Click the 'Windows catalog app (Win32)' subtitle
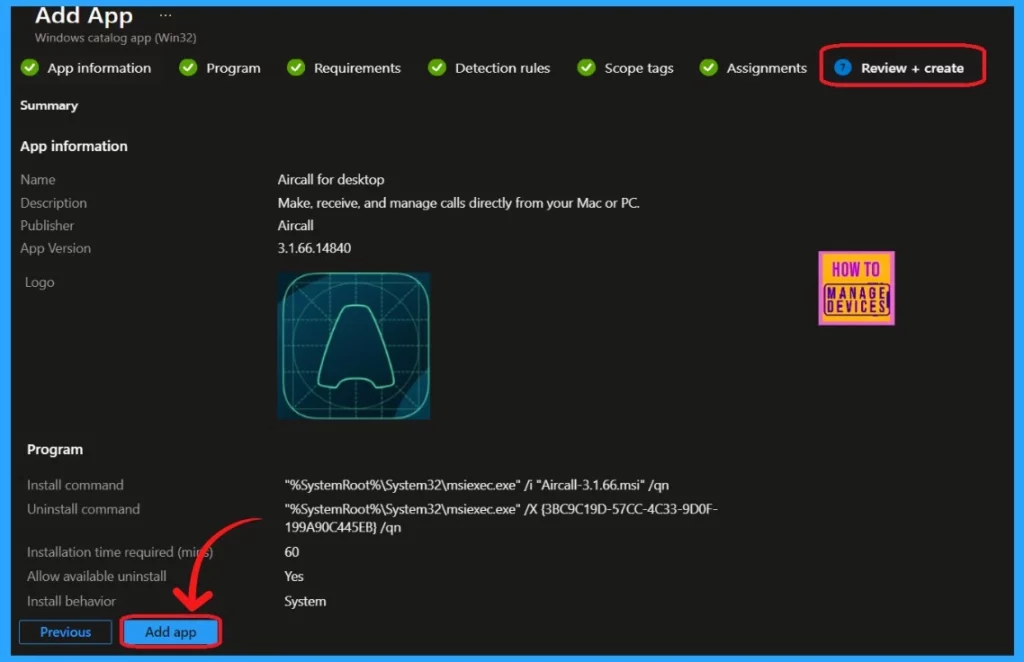Image resolution: width=1024 pixels, height=662 pixels. (116, 38)
